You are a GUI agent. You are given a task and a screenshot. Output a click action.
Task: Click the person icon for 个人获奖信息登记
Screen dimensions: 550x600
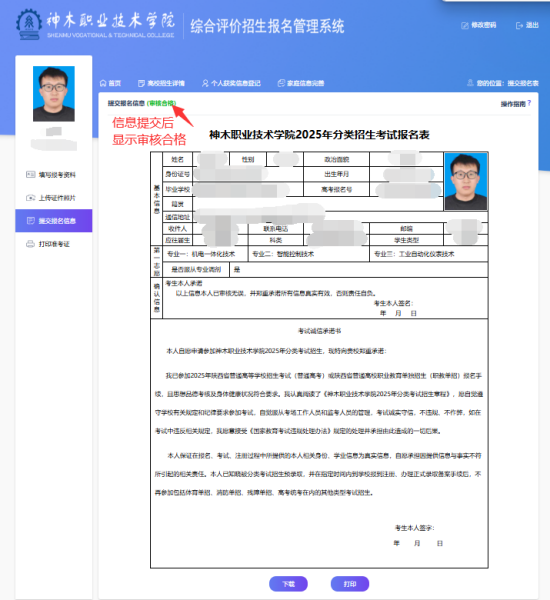pos(205,83)
